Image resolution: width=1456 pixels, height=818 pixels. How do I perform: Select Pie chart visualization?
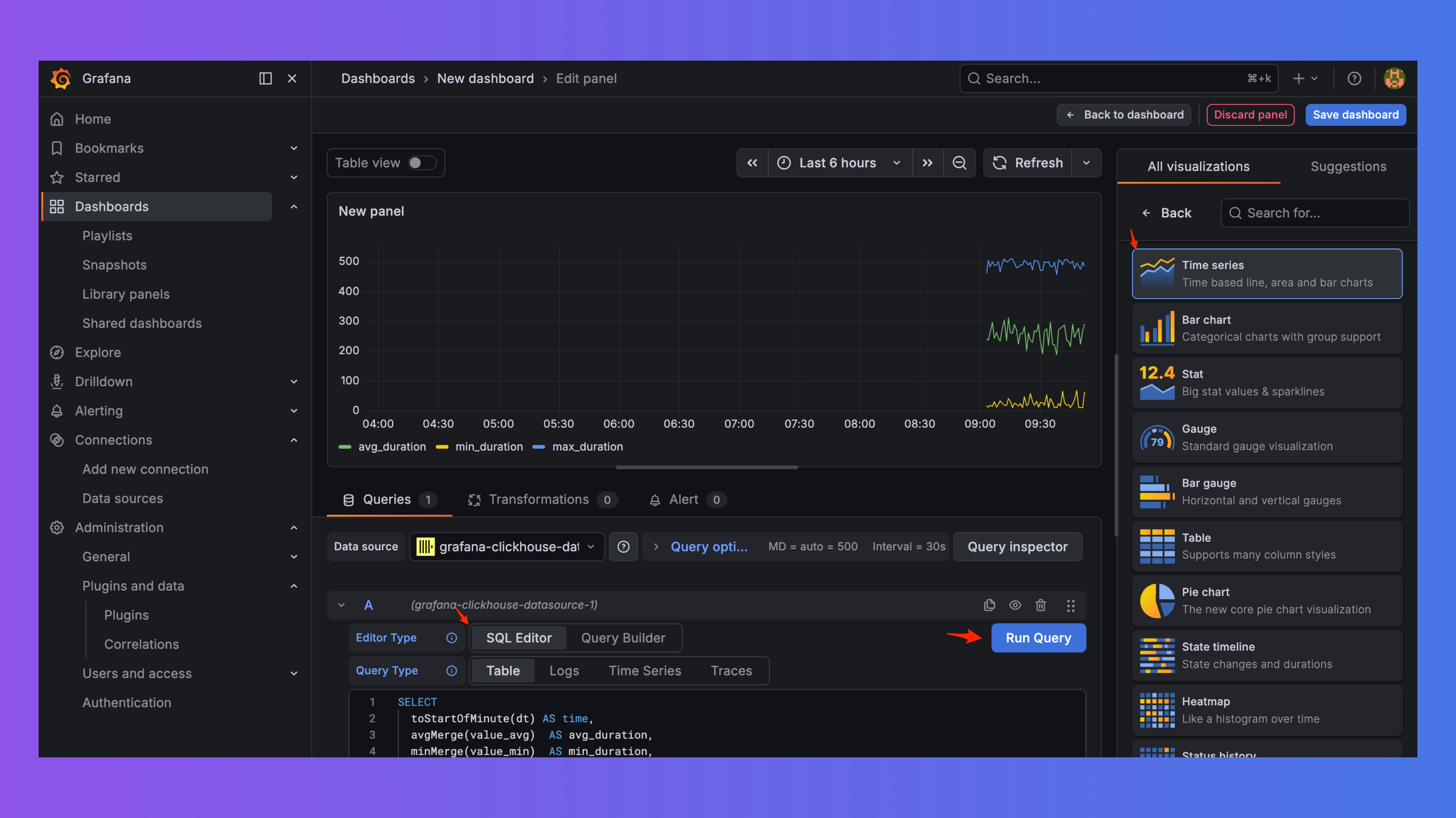tap(1267, 601)
